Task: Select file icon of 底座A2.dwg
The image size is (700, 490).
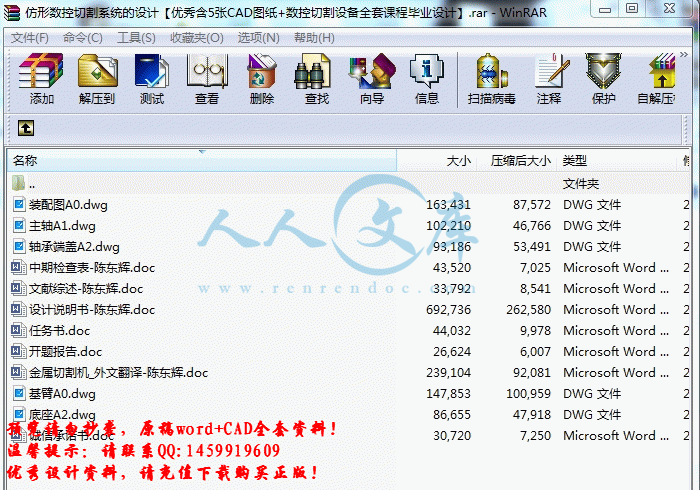Action: click(19, 414)
